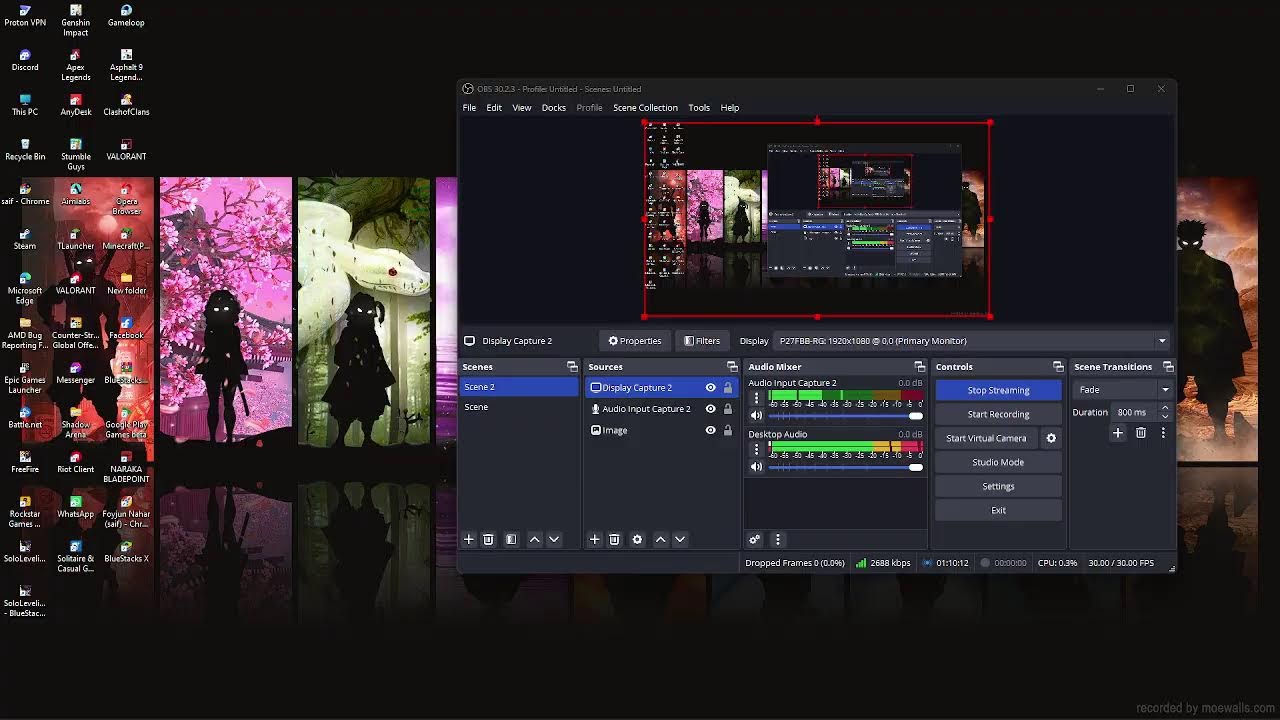
Task: Open the Scene Collection menu
Action: [x=645, y=108]
